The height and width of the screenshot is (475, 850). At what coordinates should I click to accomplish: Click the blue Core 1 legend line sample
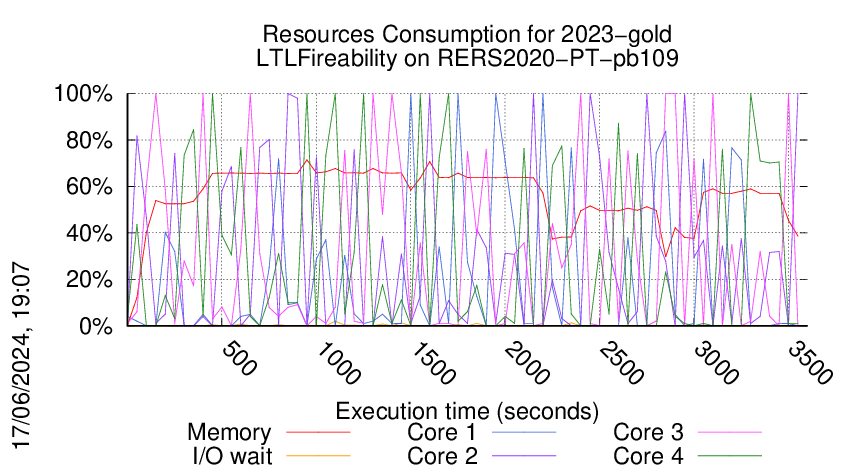[x=524, y=432]
